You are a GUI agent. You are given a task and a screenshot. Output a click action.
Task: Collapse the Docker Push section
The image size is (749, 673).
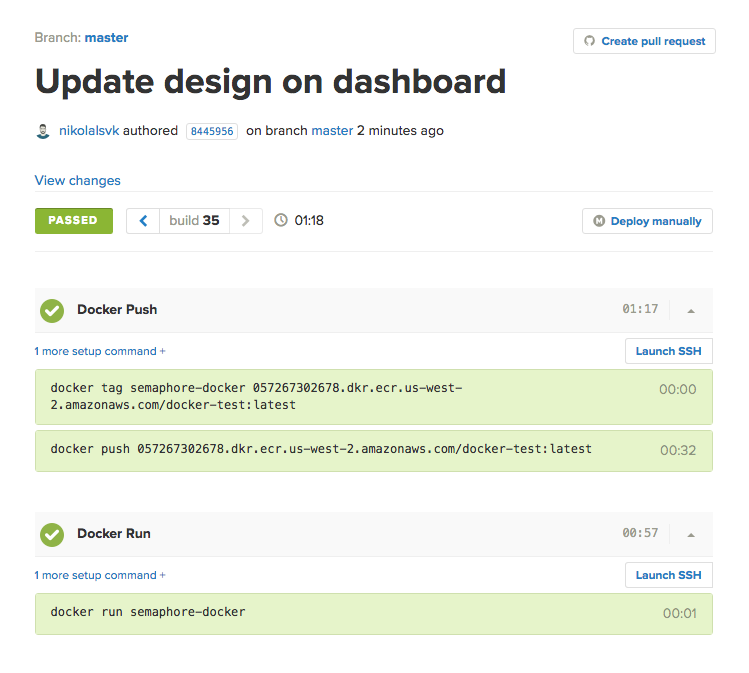point(690,310)
